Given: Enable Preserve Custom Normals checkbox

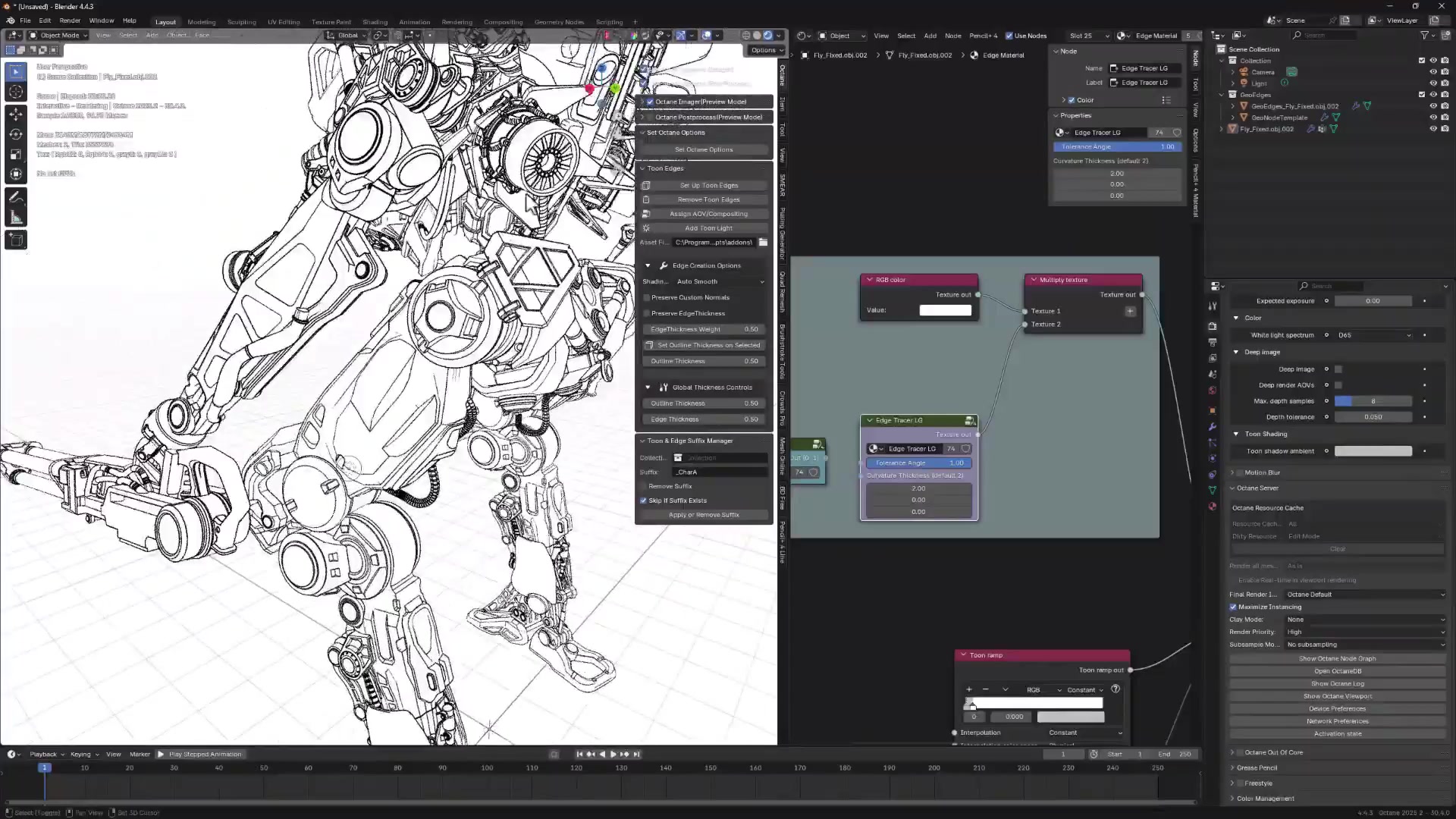Looking at the screenshot, I should coord(647,297).
